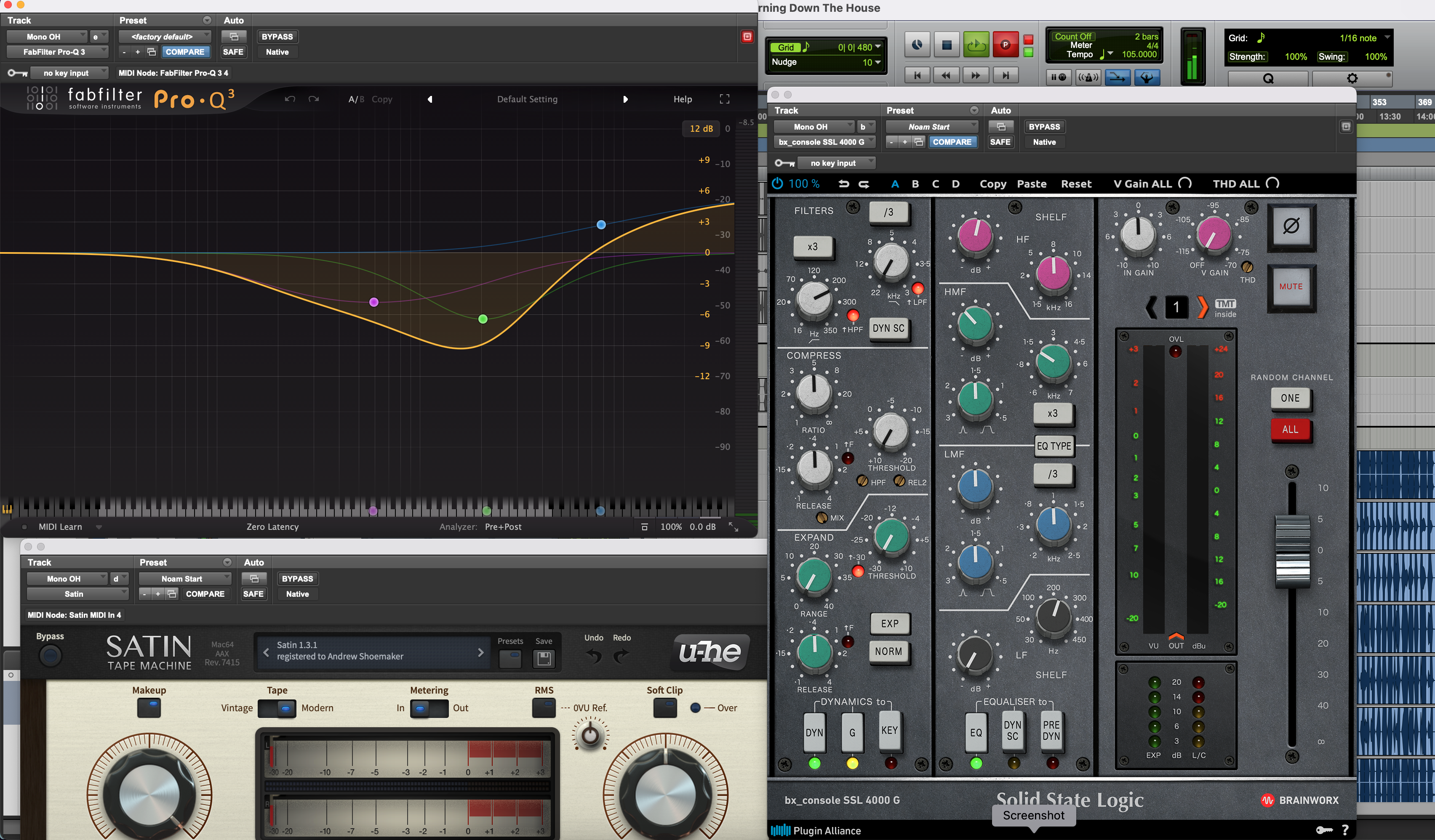The image size is (1435, 840).
Task: Toggle EQ TYPE button on SSL console
Action: (x=1054, y=446)
